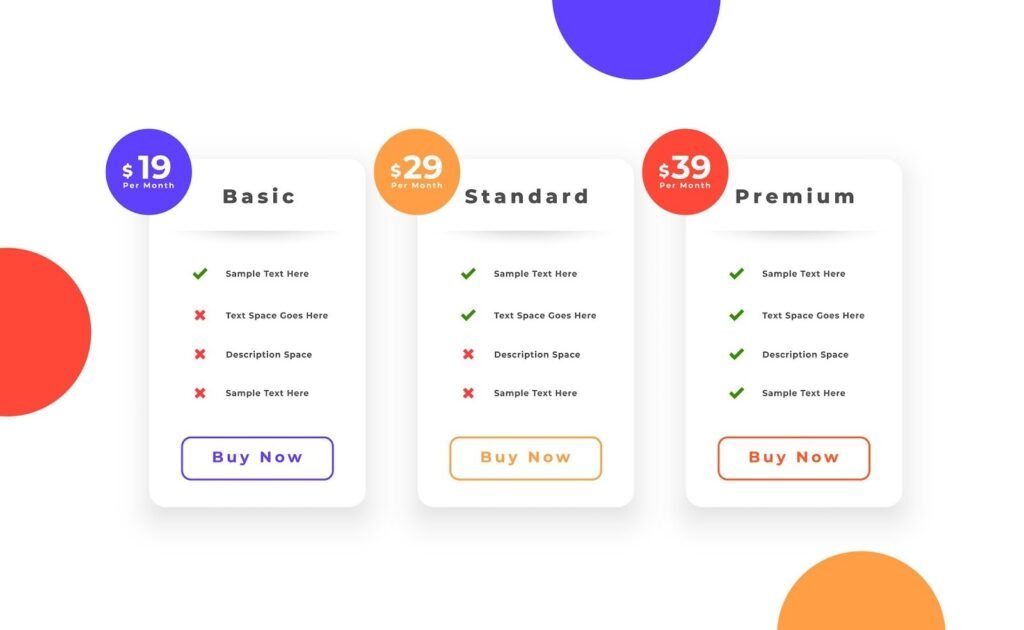
Task: Click Standard's red X beside Description Space
Action: [x=468, y=354]
